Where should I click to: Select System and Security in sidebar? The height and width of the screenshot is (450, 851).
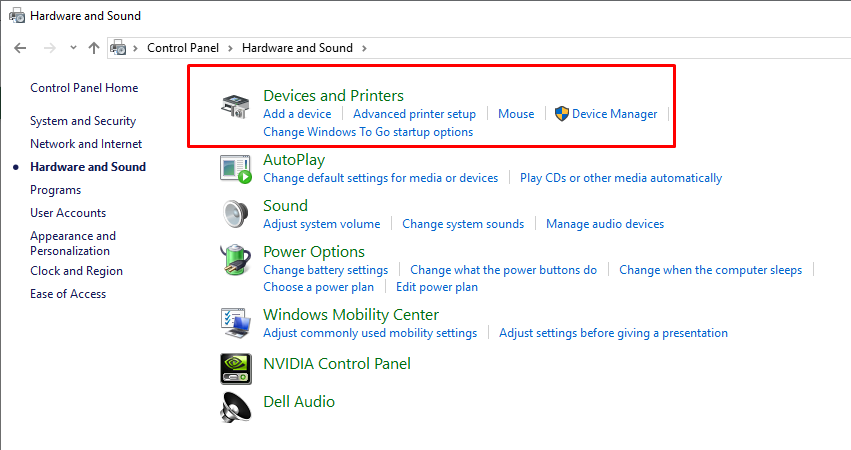(83, 121)
